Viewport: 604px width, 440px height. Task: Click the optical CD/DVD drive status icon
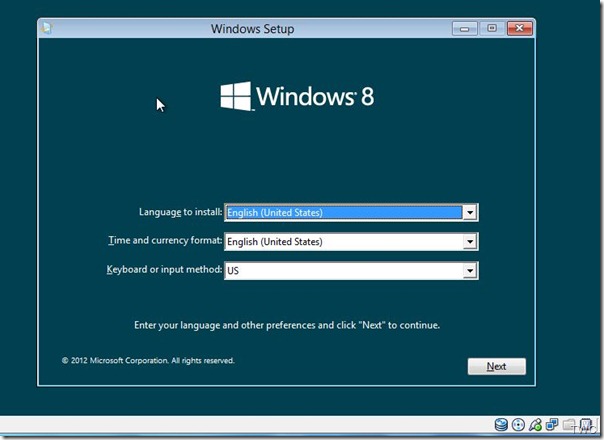(518, 425)
